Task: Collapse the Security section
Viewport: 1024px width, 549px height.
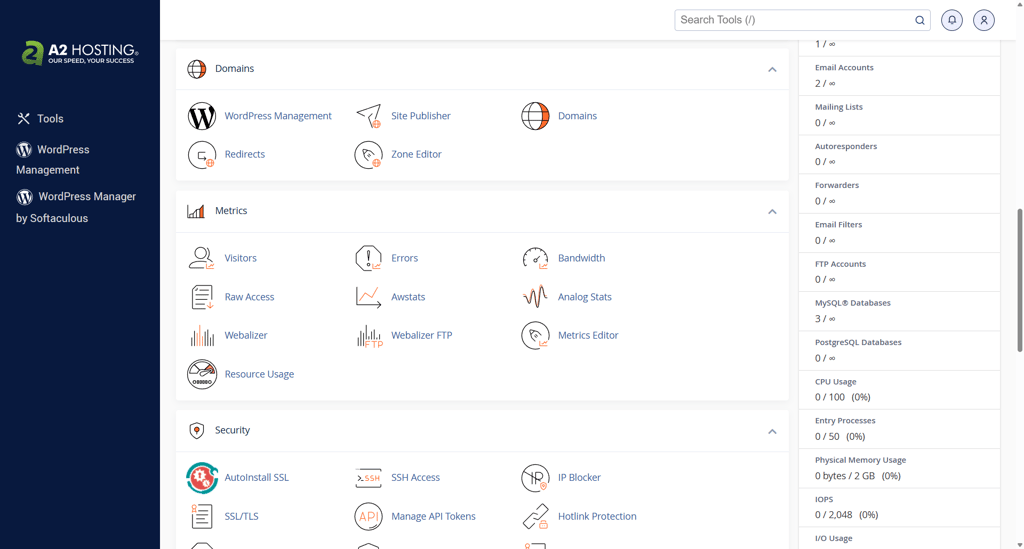Action: click(x=772, y=431)
